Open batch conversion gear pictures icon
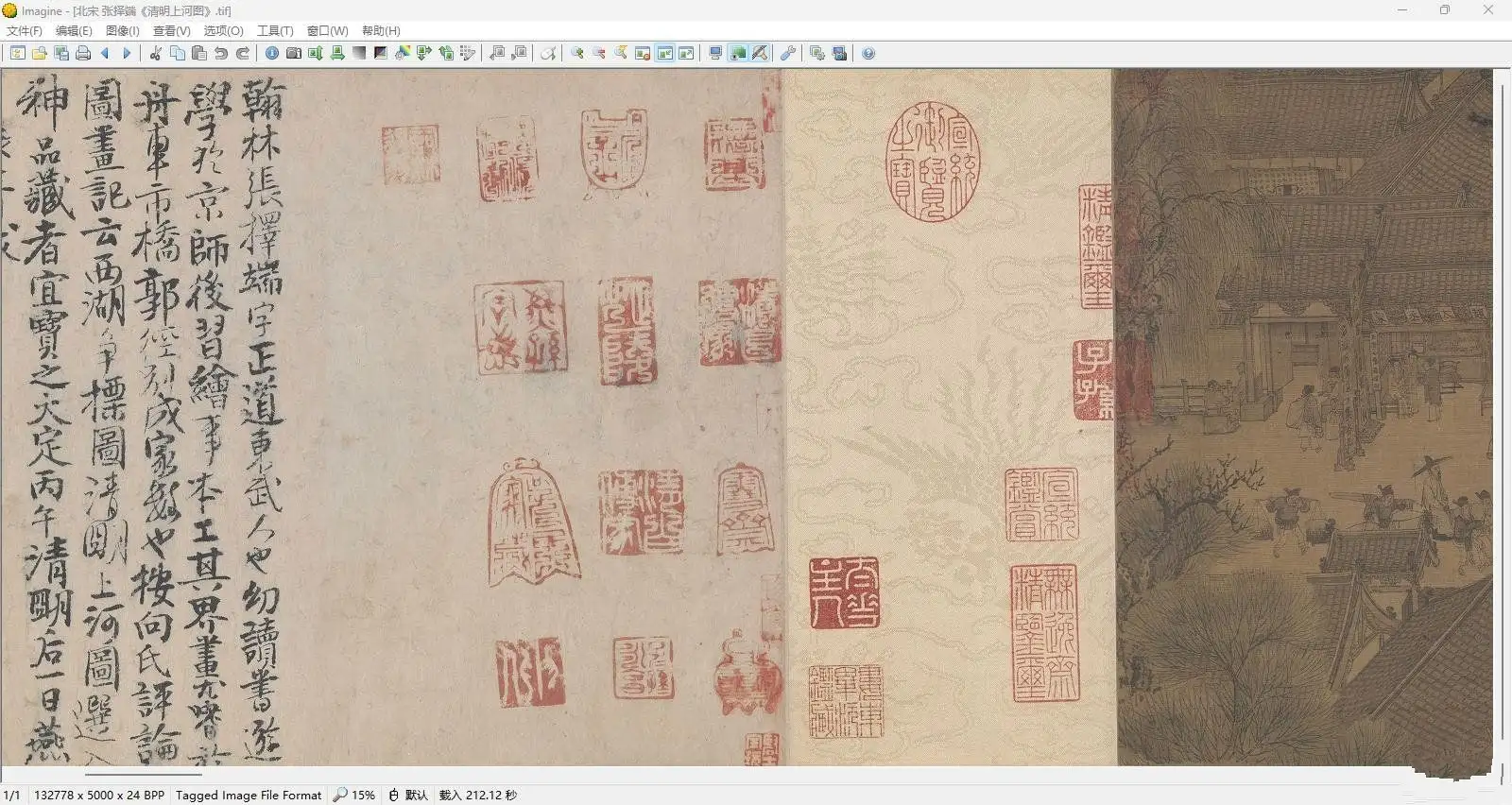This screenshot has width=1512, height=805. 817,53
